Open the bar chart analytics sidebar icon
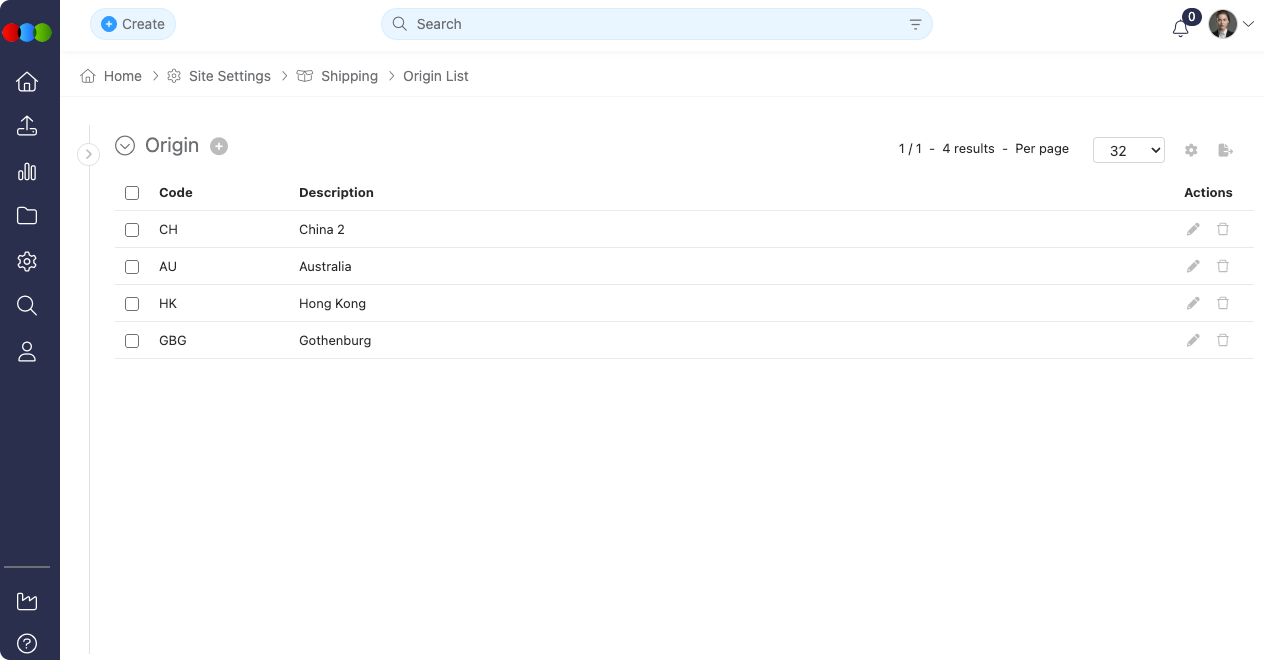 click(27, 171)
